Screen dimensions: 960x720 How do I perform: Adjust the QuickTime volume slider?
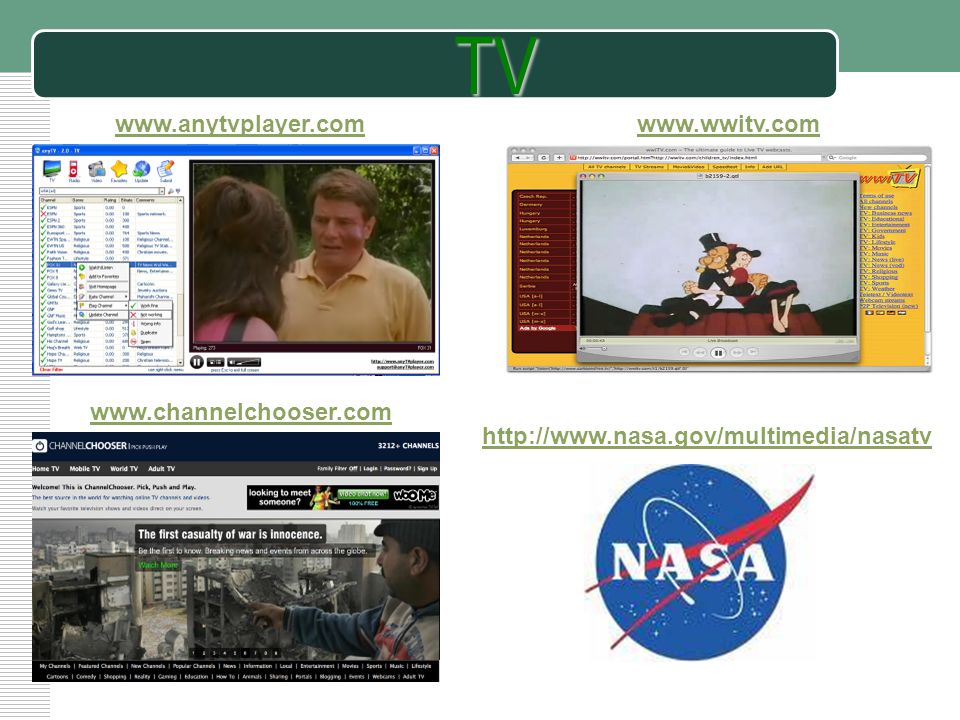coord(594,348)
